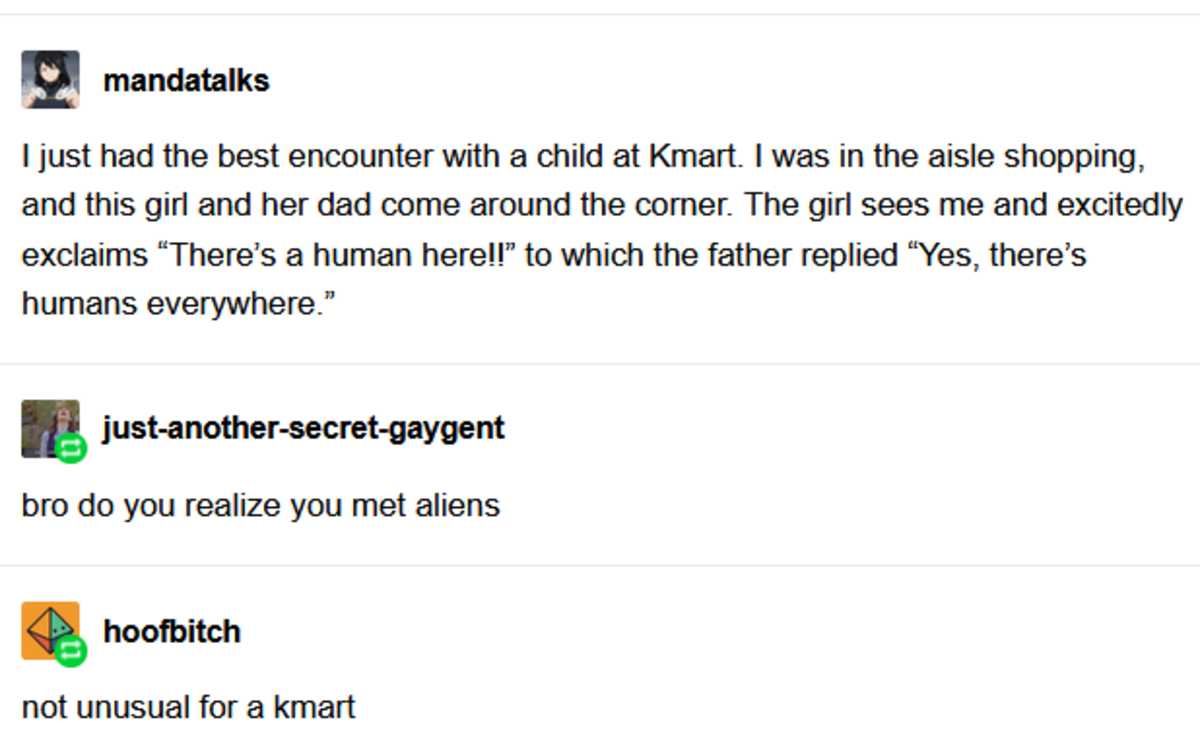Visit just-another-secret-gaygent's blog via username
This screenshot has height=753, width=1200.
click(303, 428)
